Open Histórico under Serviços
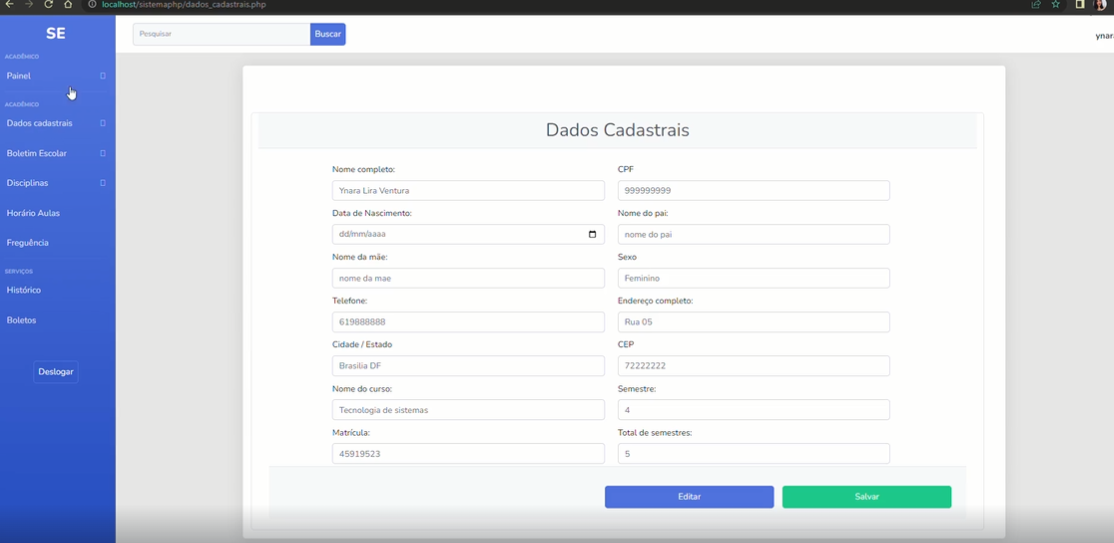1114x543 pixels. click(24, 290)
